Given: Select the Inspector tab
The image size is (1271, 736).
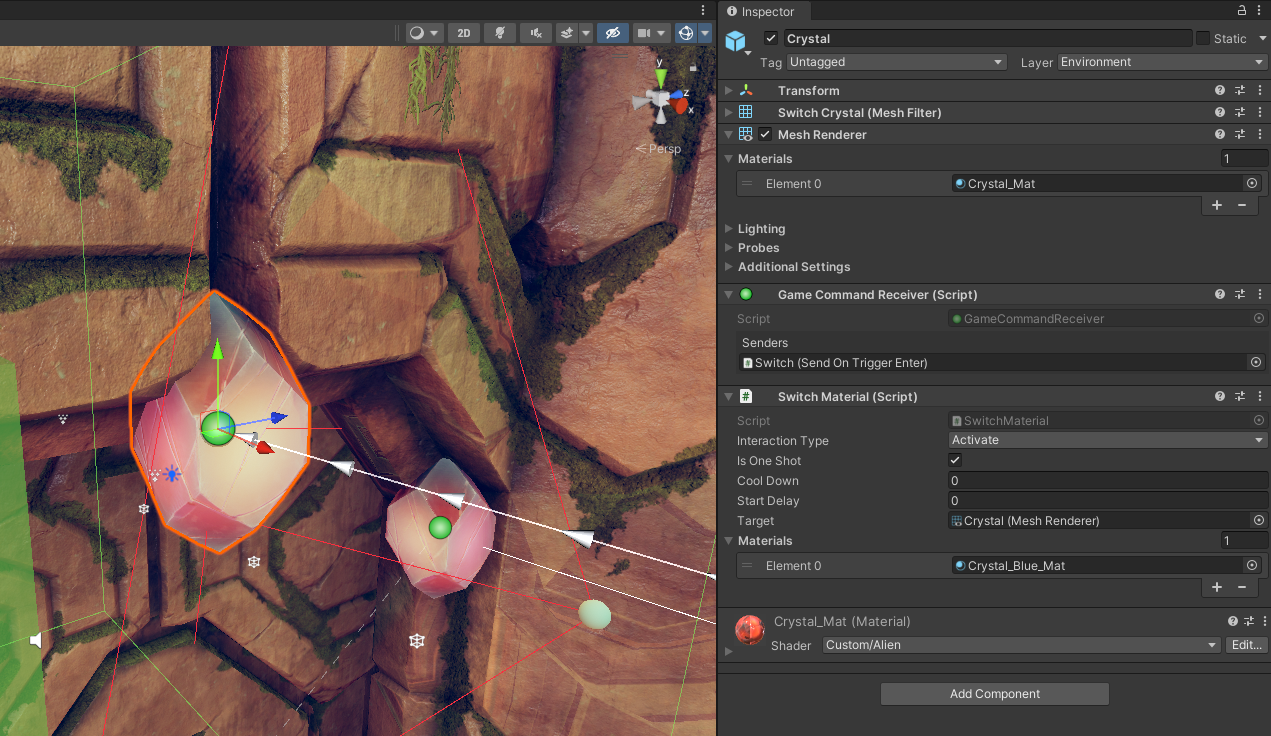Looking at the screenshot, I should (x=766, y=12).
